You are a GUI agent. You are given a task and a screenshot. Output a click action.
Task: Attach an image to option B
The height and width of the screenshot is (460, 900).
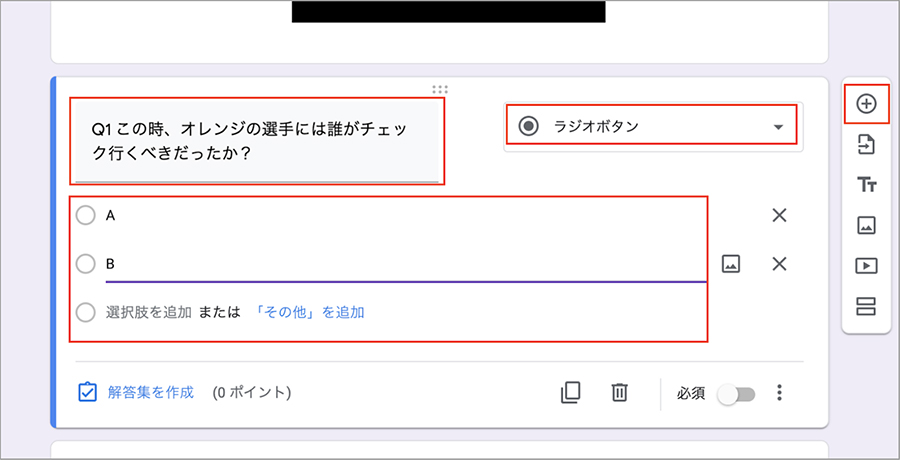[x=731, y=264]
